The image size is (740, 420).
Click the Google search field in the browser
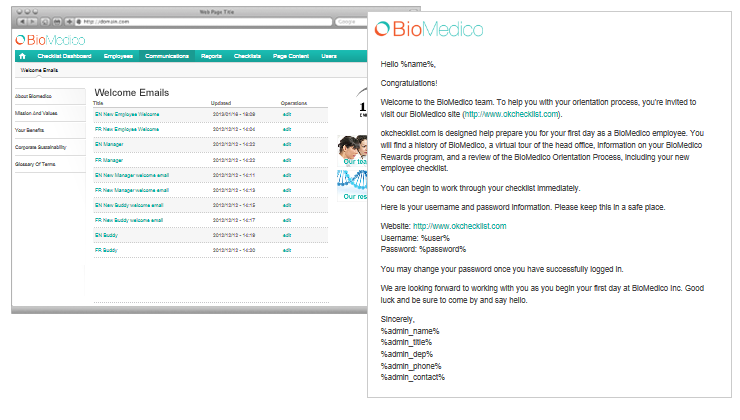352,22
